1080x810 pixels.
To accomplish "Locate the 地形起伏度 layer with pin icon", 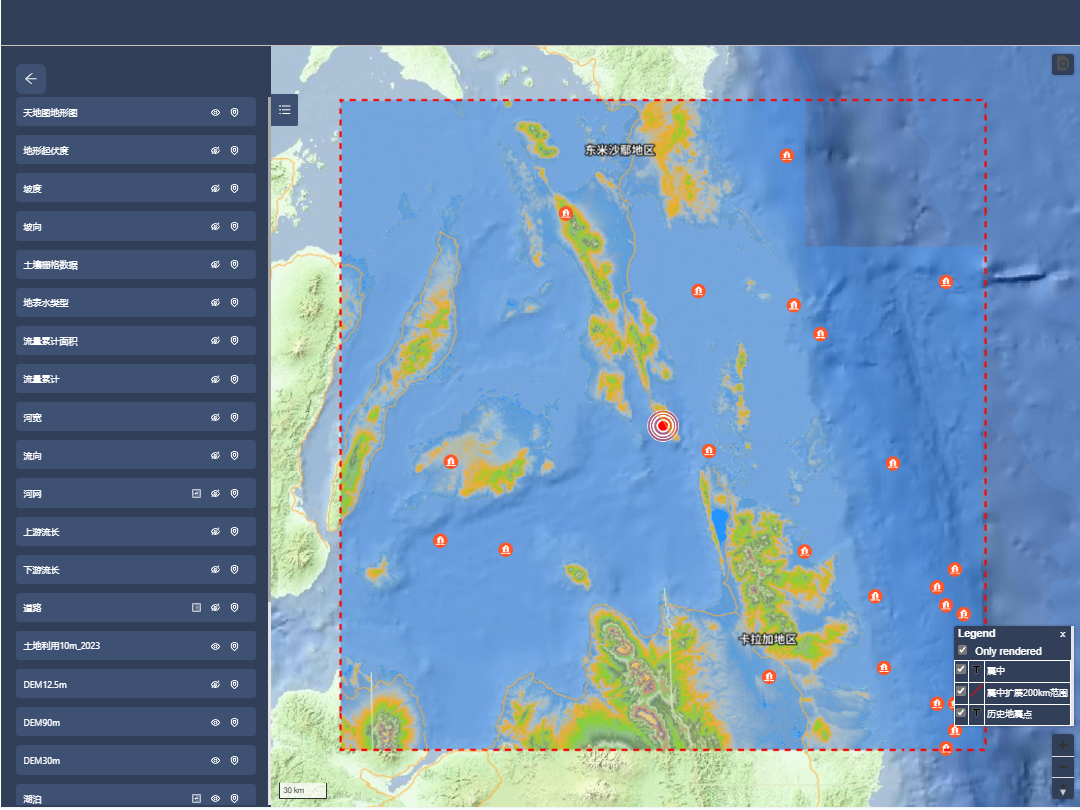I will tap(234, 150).
